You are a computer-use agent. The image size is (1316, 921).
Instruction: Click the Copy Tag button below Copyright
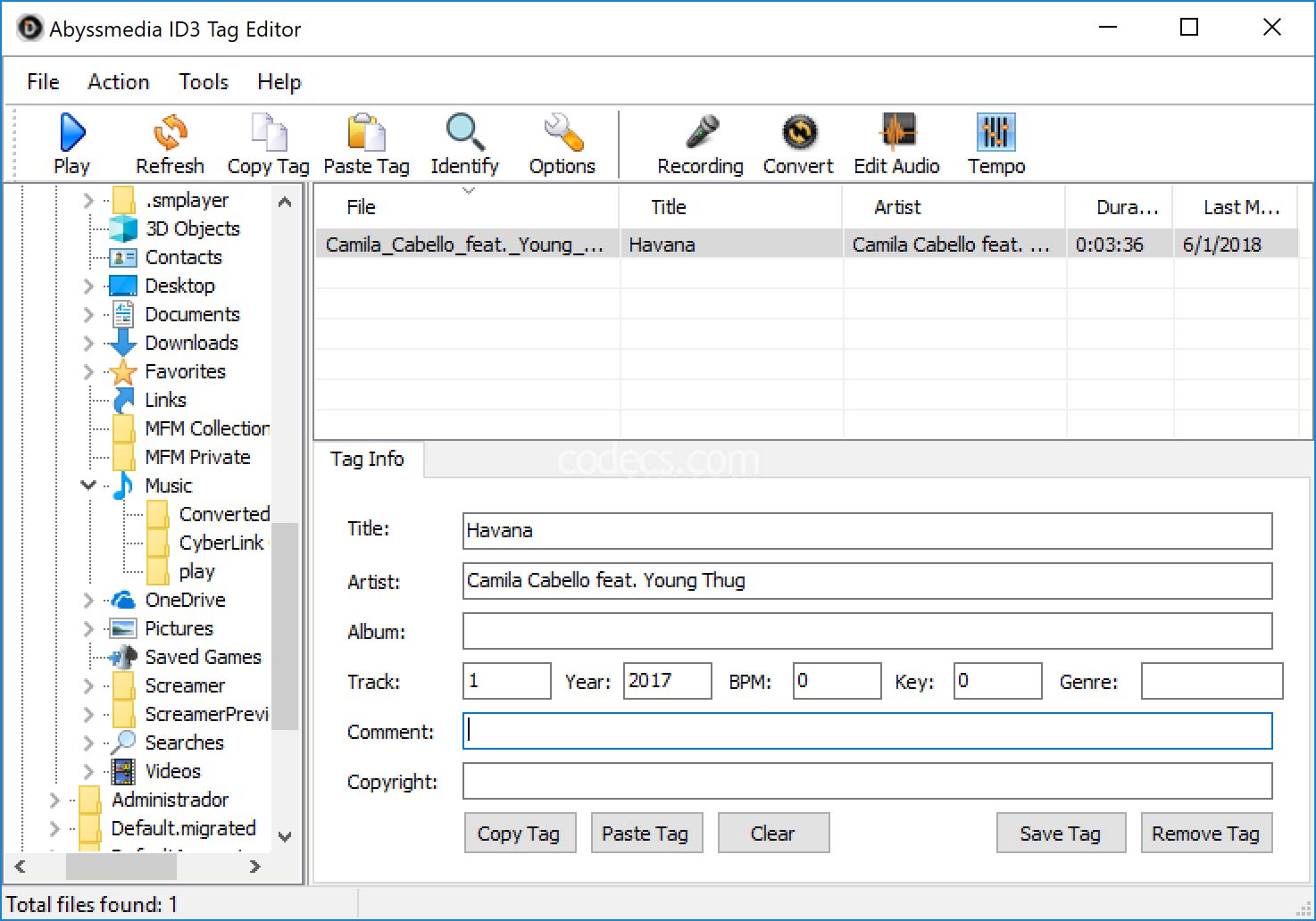[x=520, y=834]
